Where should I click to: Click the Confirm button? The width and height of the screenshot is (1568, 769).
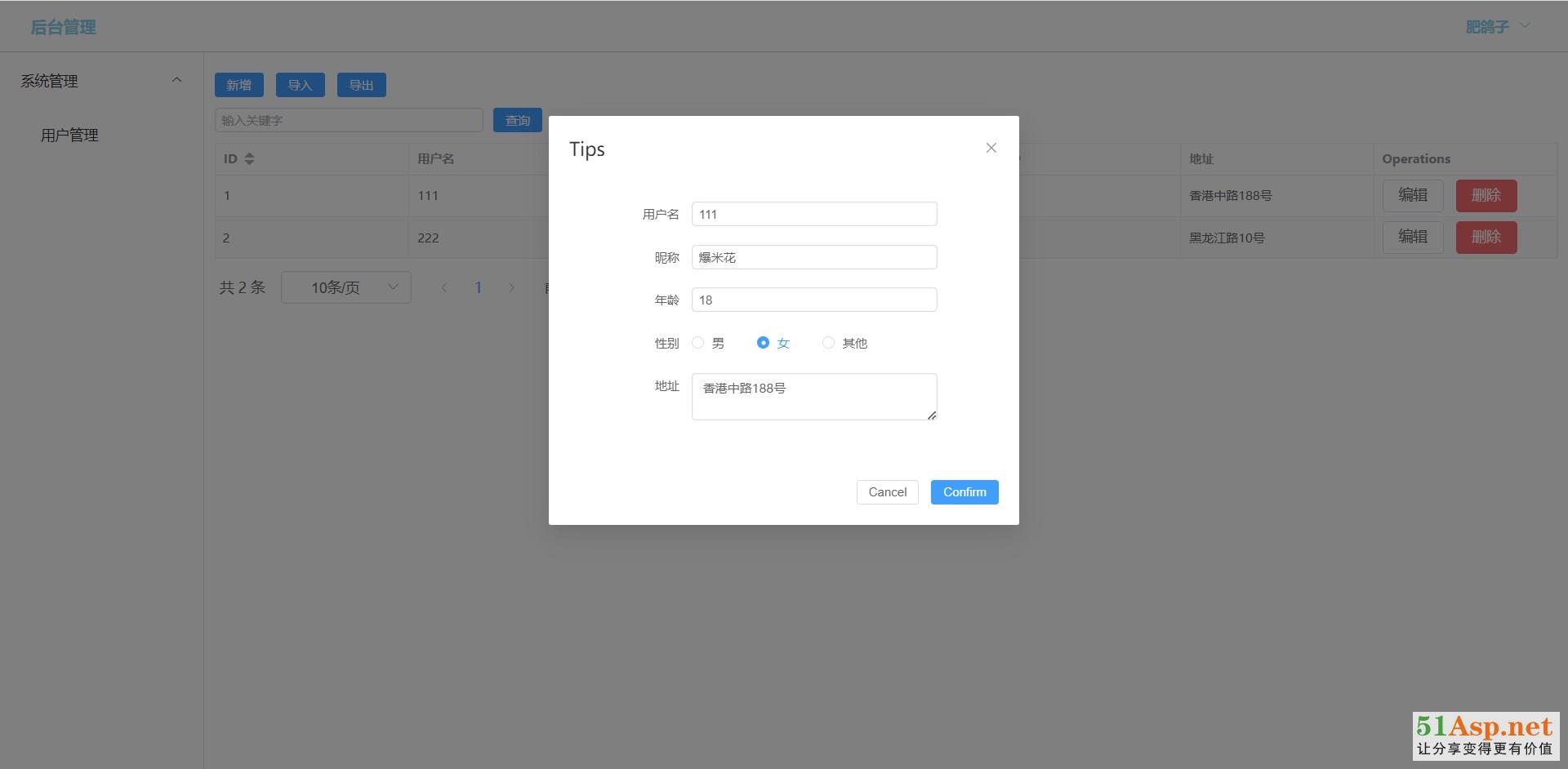coord(964,492)
